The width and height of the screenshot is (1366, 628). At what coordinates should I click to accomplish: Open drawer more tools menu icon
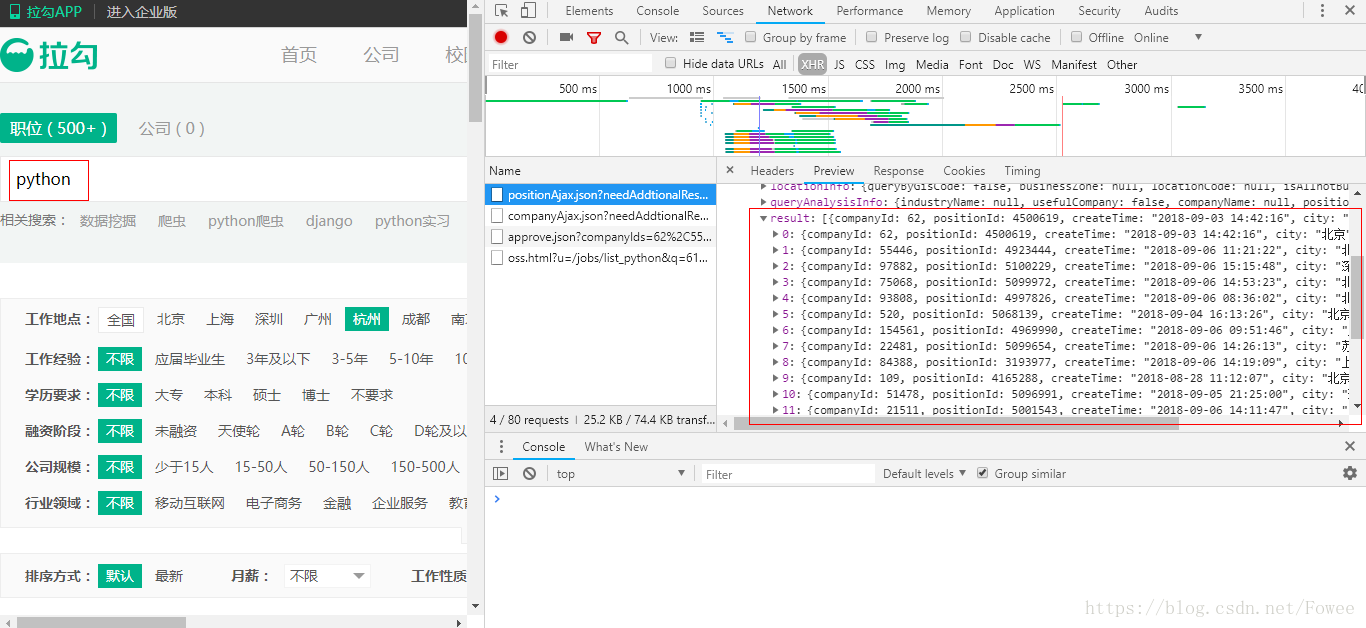(x=500, y=446)
